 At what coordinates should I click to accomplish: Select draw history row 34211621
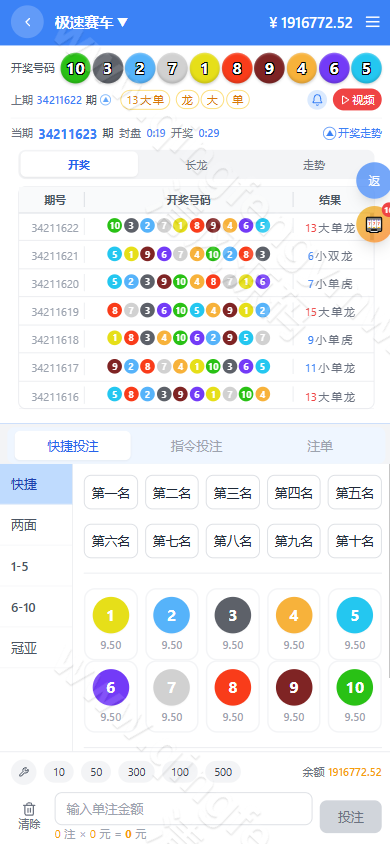[x=196, y=256]
